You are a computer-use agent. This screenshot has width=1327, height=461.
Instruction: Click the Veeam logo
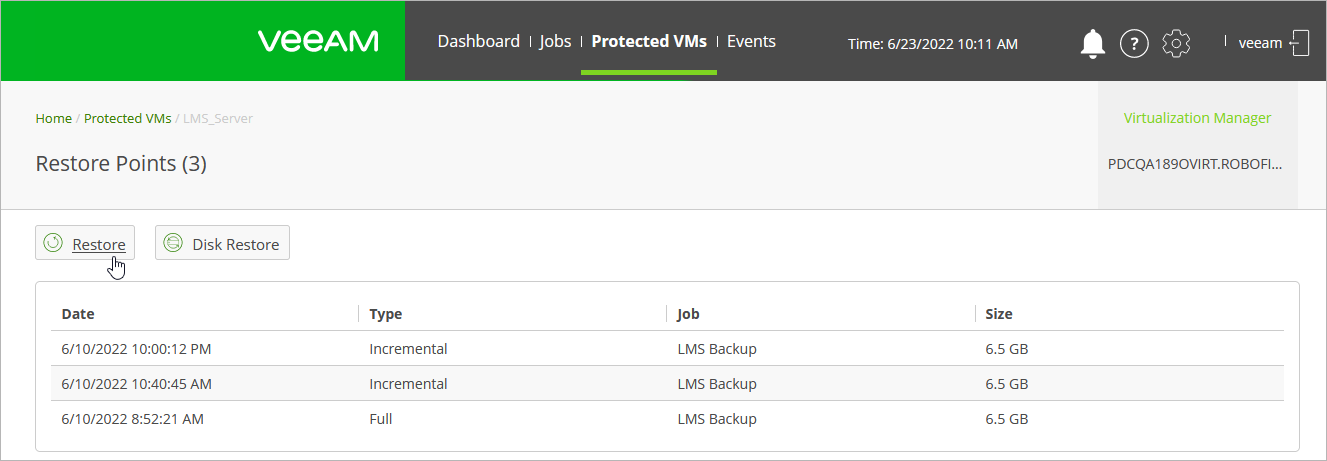pos(318,41)
